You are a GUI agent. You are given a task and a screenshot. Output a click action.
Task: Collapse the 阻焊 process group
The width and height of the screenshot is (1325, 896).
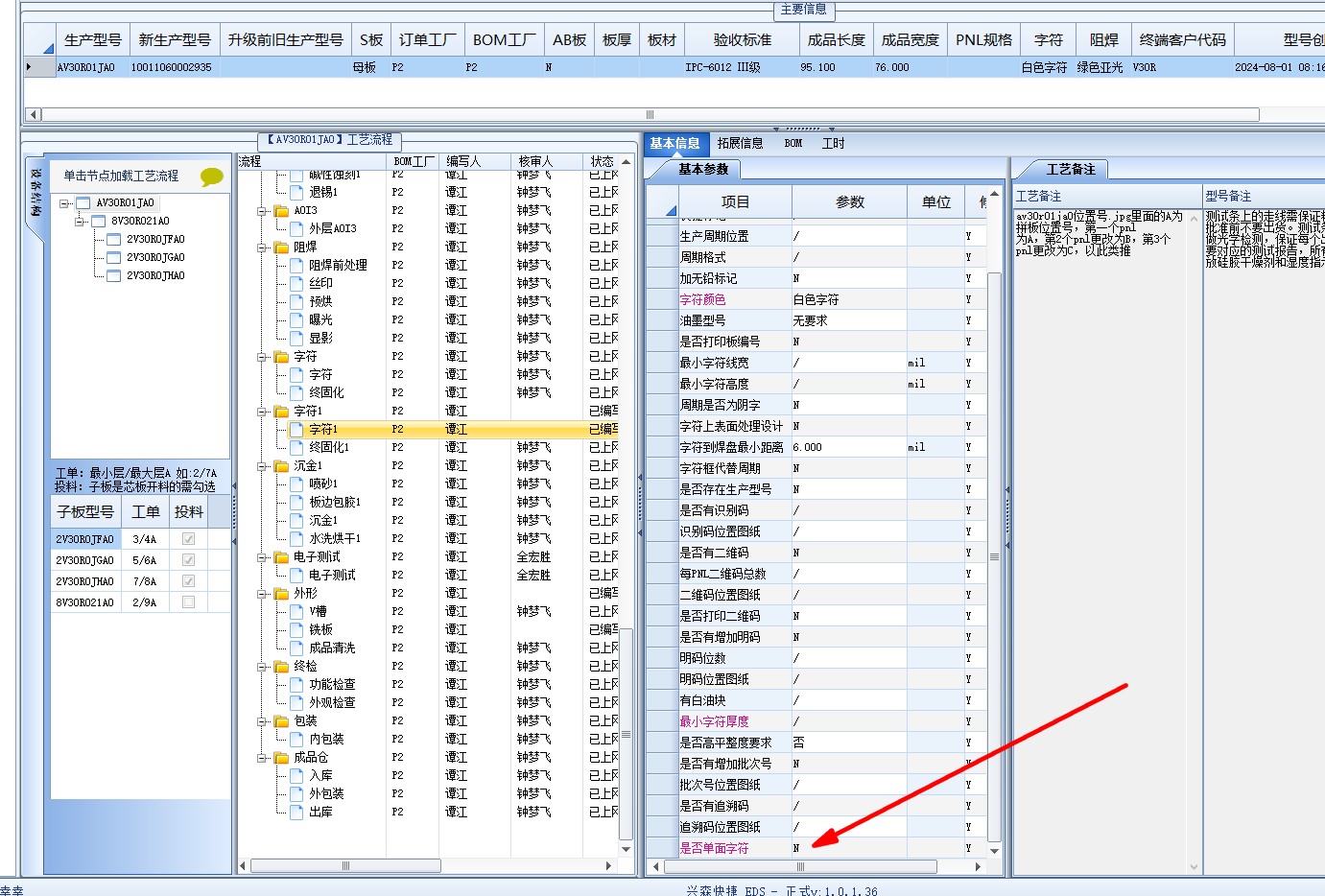[x=262, y=248]
